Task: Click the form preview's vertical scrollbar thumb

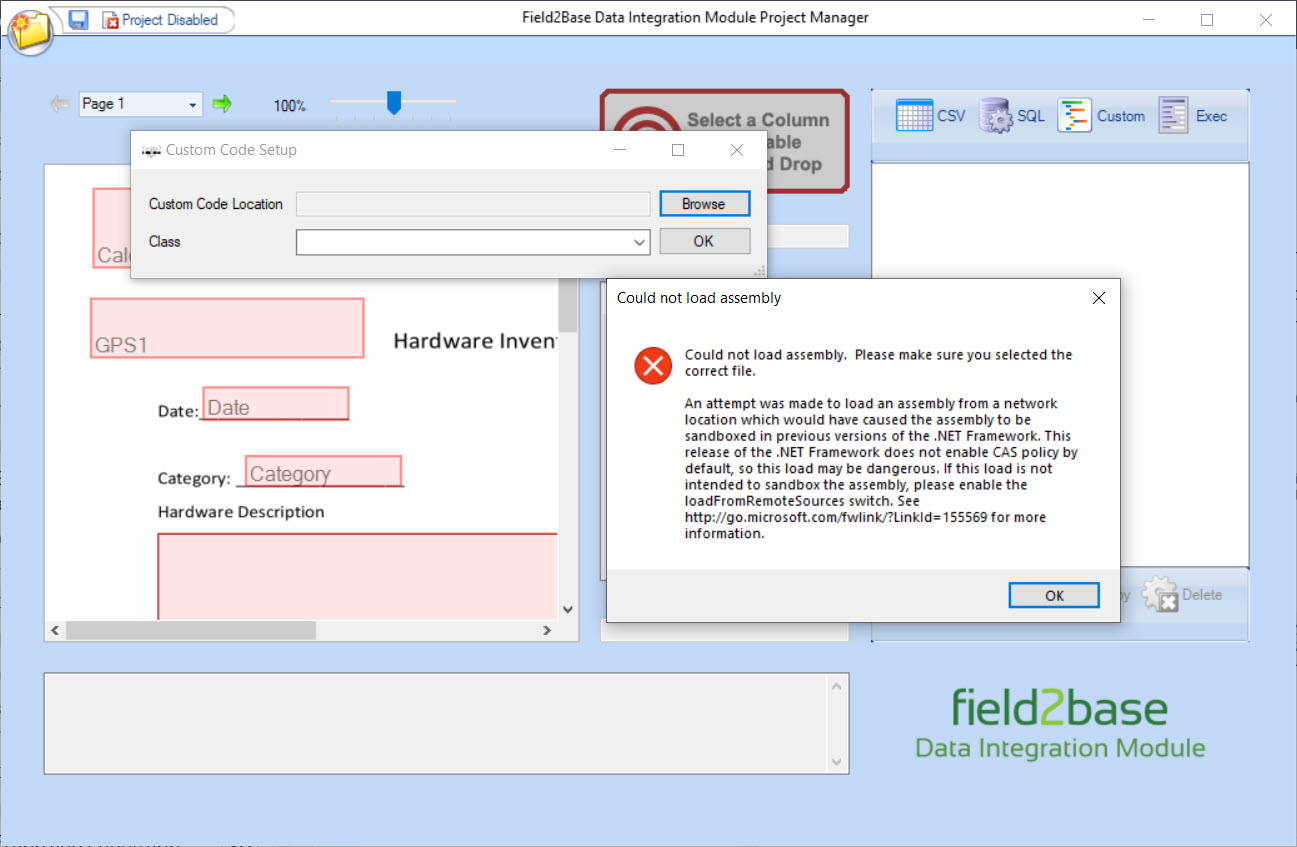Action: tap(568, 305)
